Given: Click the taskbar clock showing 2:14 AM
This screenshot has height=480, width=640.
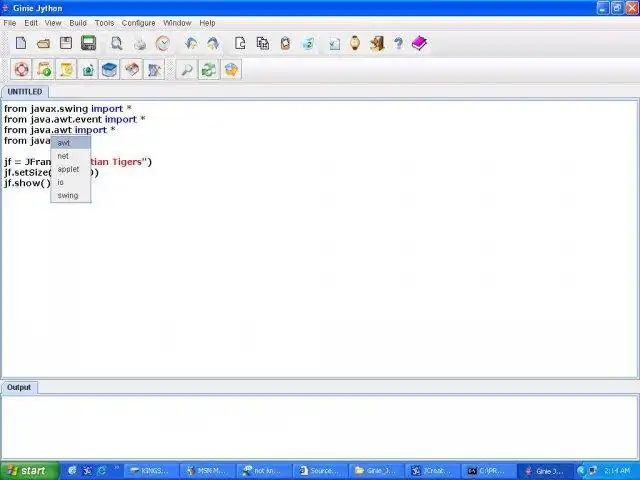Looking at the screenshot, I should [617, 471].
